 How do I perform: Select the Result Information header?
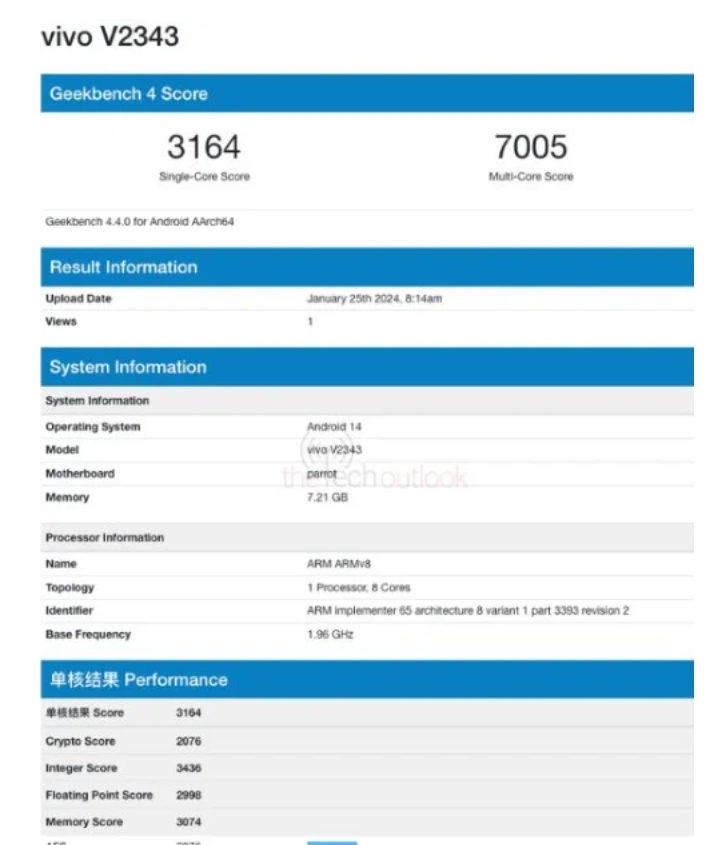click(x=367, y=267)
